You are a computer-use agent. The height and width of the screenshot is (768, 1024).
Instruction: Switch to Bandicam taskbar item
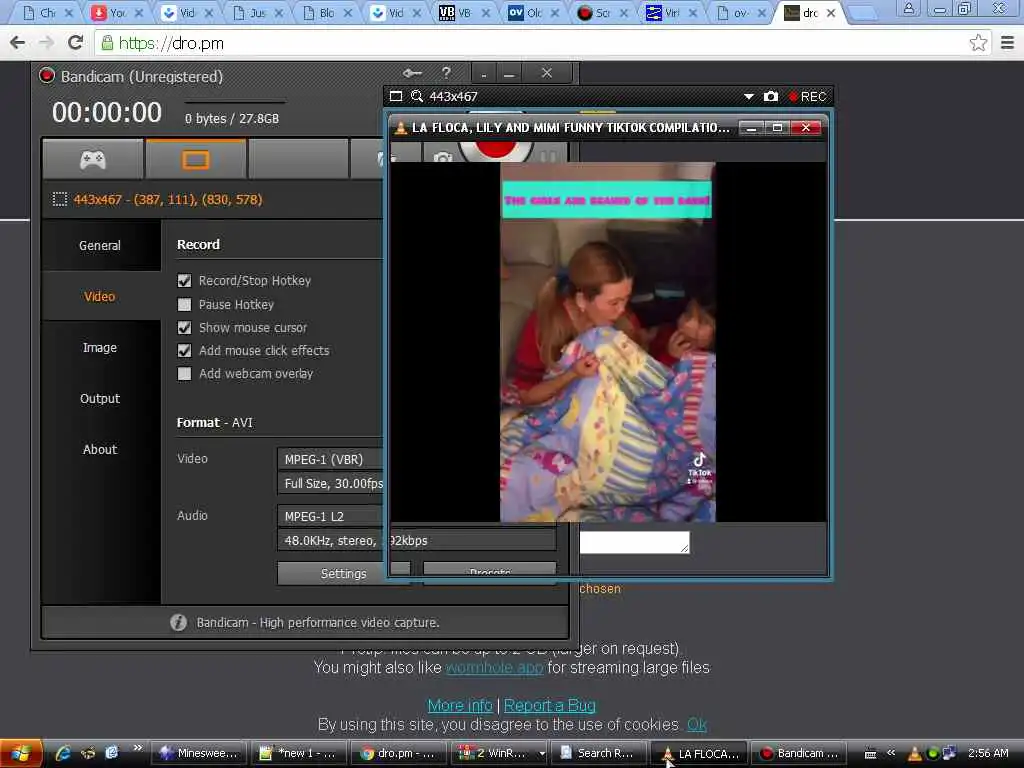pyautogui.click(x=798, y=753)
